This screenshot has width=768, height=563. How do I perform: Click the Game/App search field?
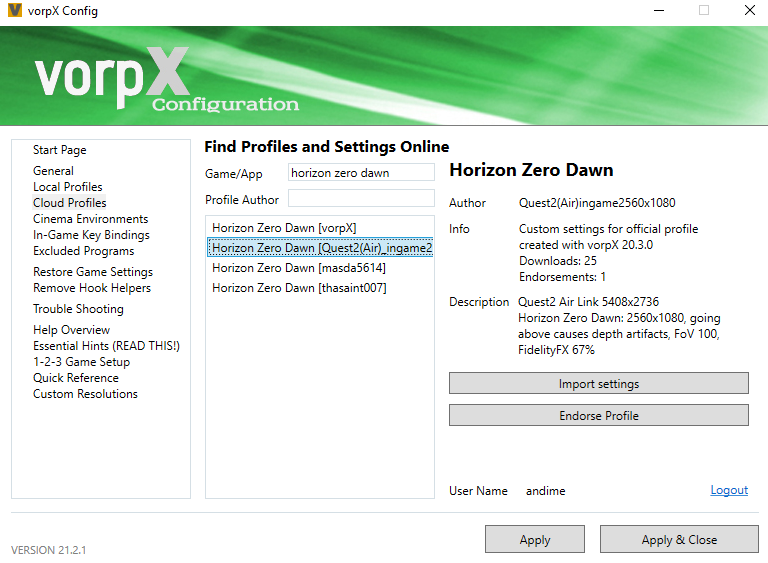point(361,173)
